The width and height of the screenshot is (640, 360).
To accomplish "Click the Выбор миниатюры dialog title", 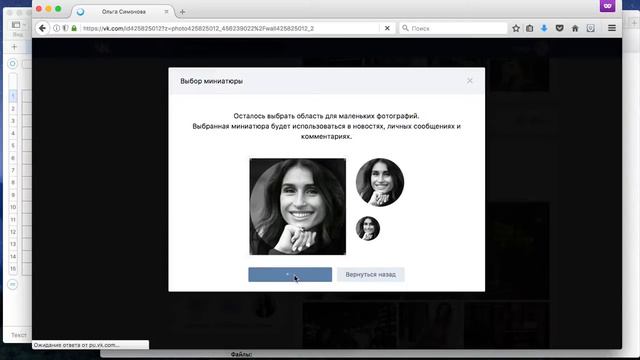I will point(211,81).
